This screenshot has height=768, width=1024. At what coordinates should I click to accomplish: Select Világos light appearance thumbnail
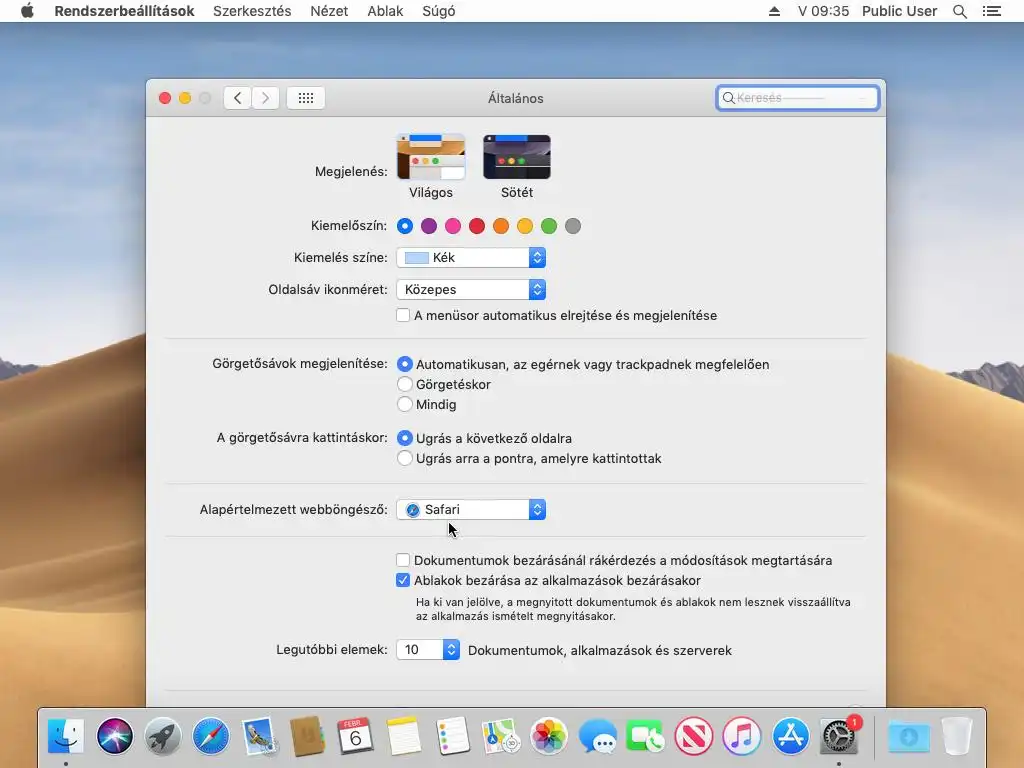431,157
